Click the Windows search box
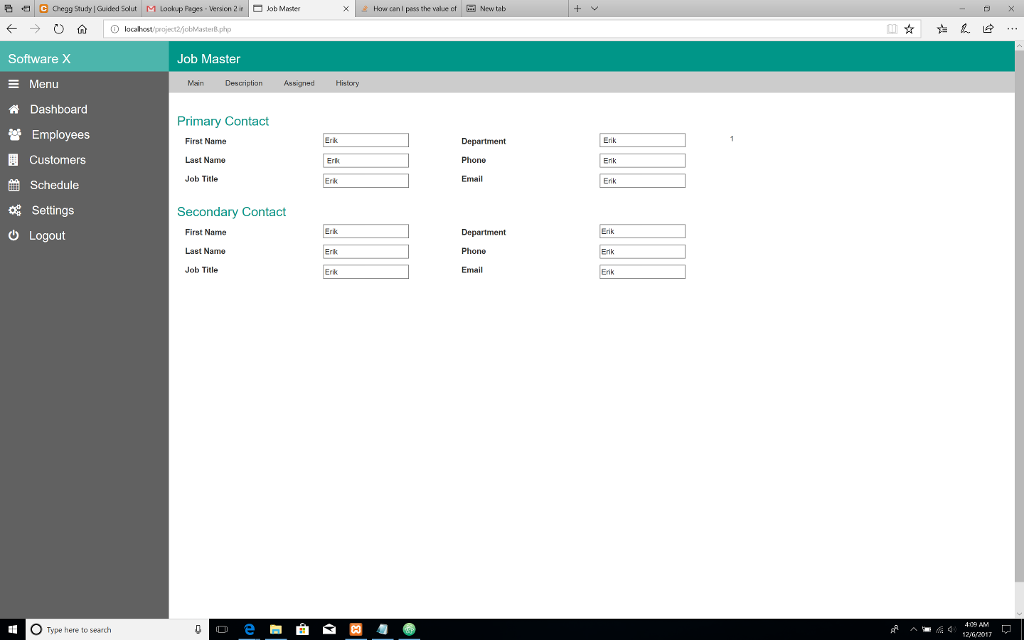This screenshot has width=1024, height=640. coord(110,629)
